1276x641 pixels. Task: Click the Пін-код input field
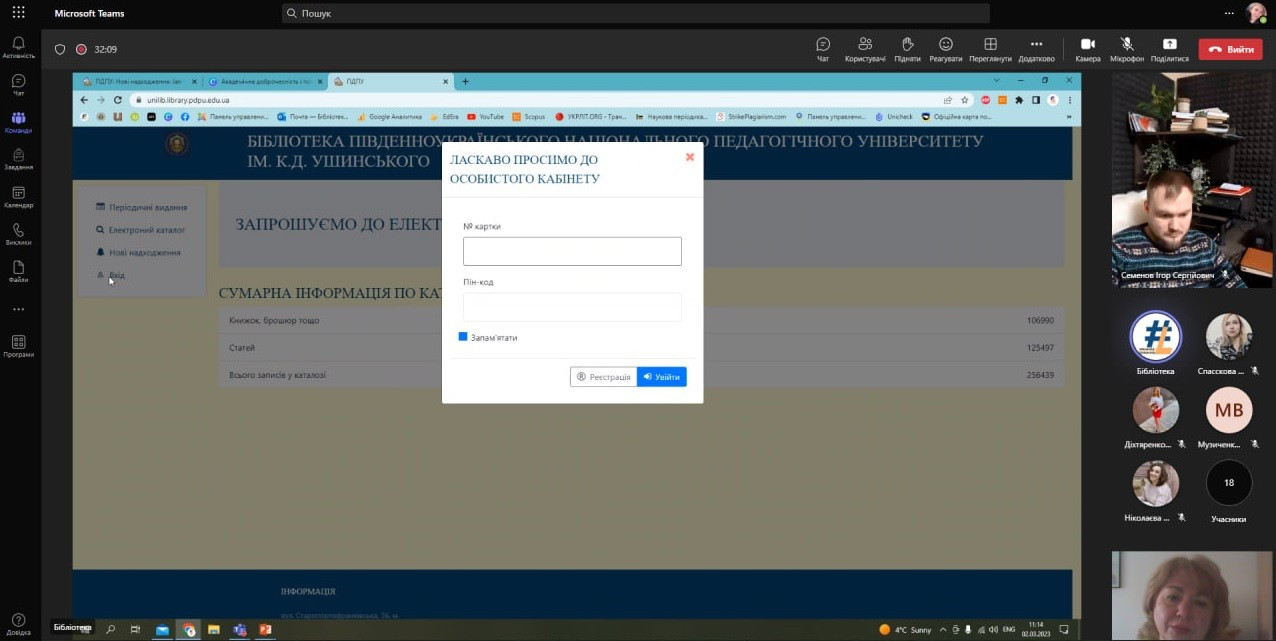point(572,307)
